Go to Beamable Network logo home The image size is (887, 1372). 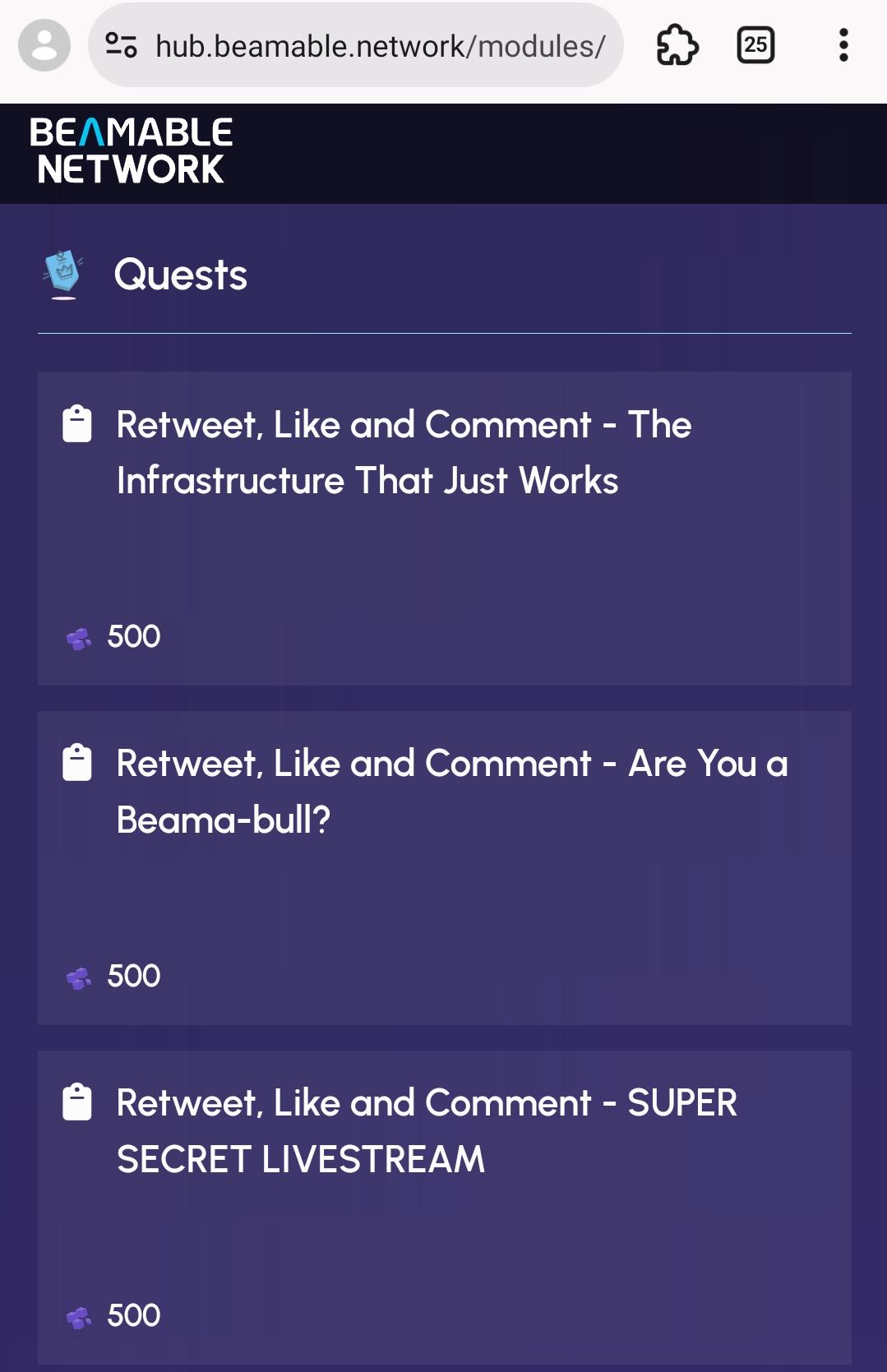click(x=132, y=151)
